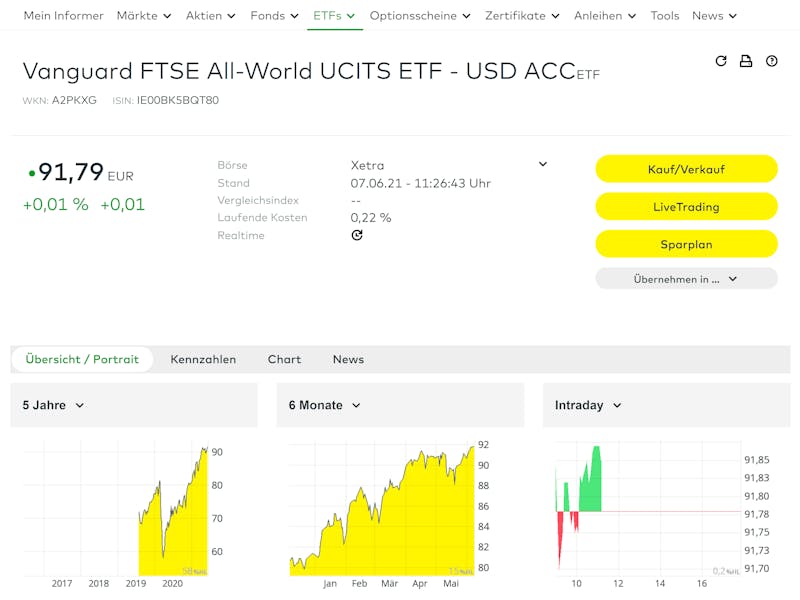Open Tools in the navigation
This screenshot has height=600, width=800.
665,16
